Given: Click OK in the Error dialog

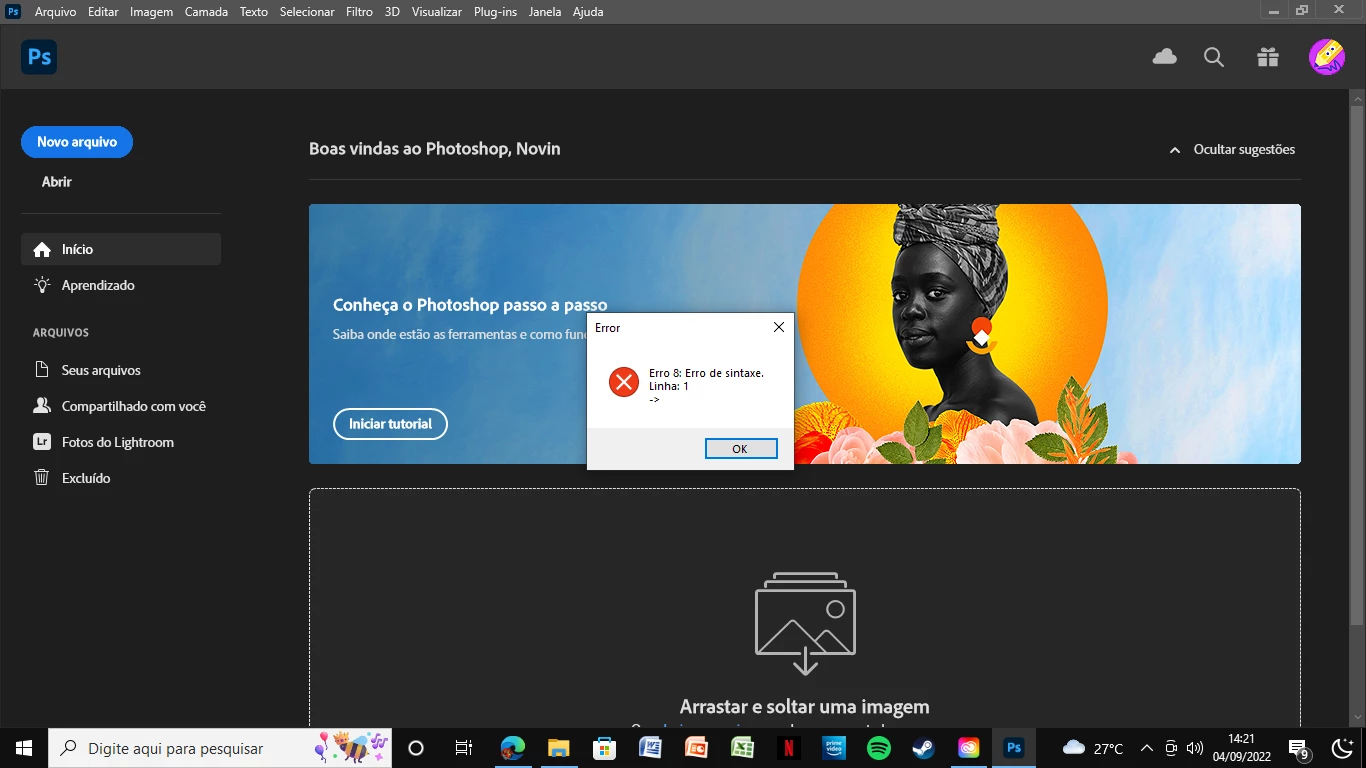Looking at the screenshot, I should coord(741,449).
